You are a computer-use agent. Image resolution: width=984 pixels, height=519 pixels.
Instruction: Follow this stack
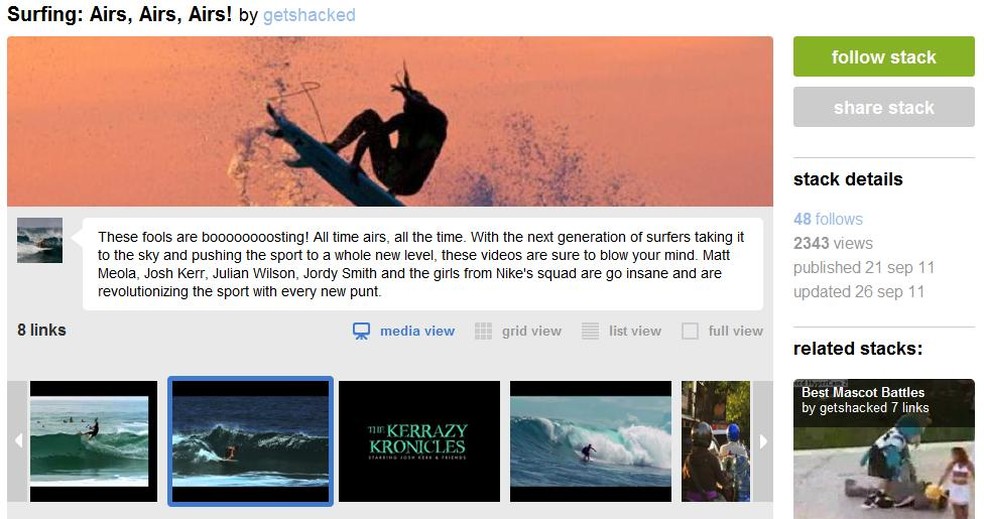[884, 56]
